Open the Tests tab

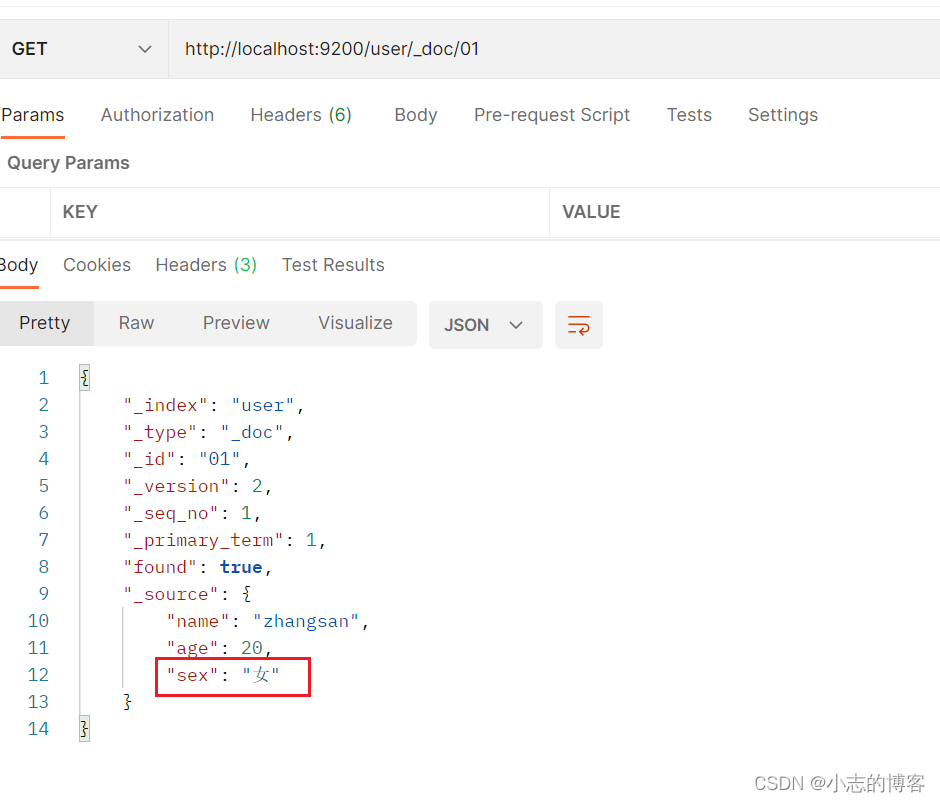689,114
